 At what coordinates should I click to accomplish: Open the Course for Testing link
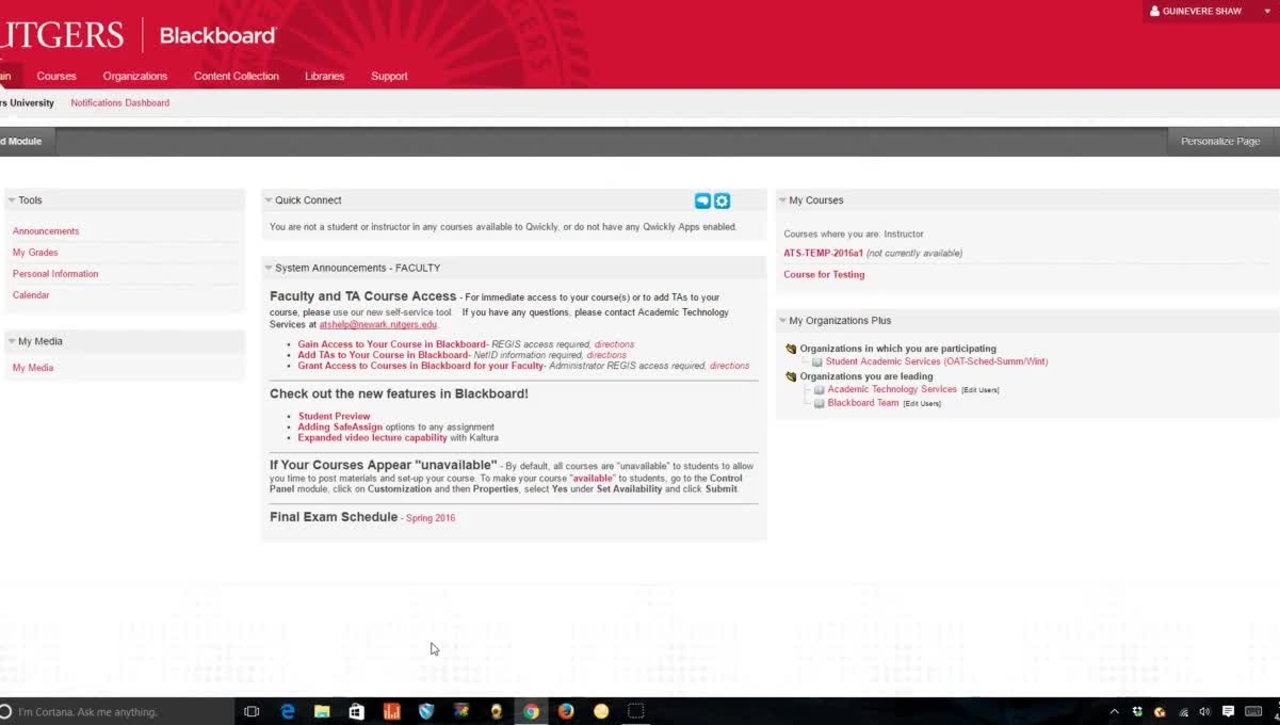(824, 274)
